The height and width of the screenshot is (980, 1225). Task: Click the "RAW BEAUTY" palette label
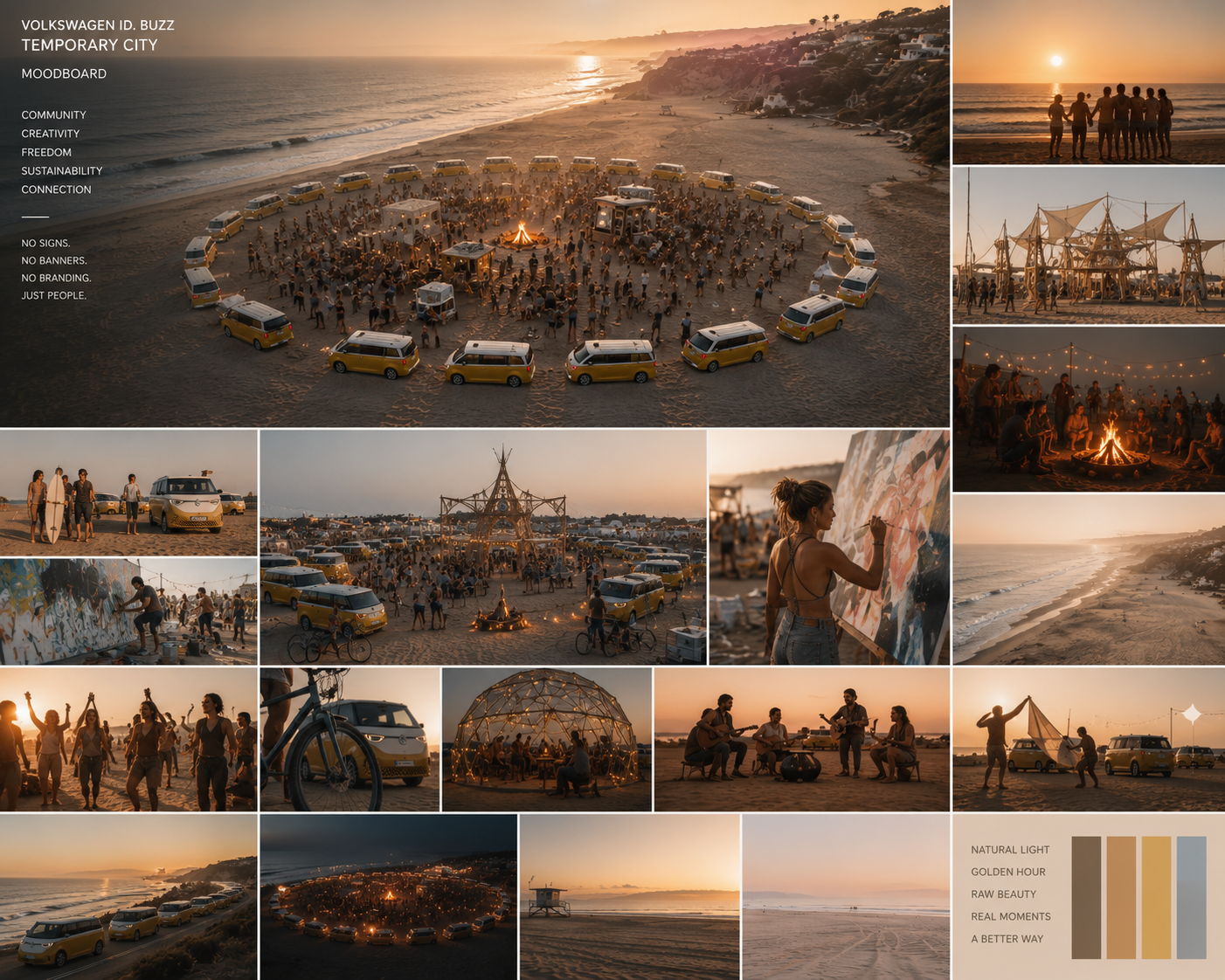point(1004,894)
